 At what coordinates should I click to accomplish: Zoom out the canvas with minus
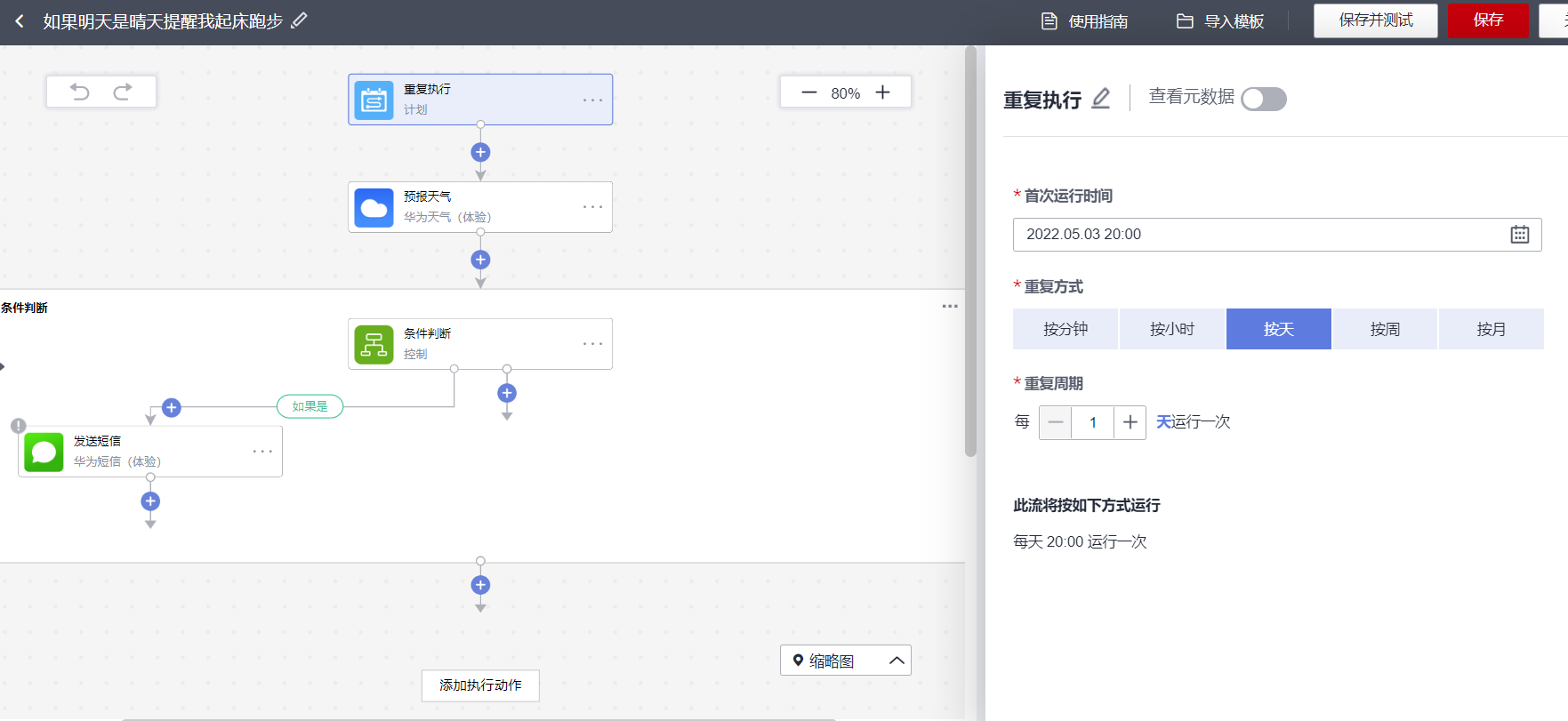click(808, 92)
